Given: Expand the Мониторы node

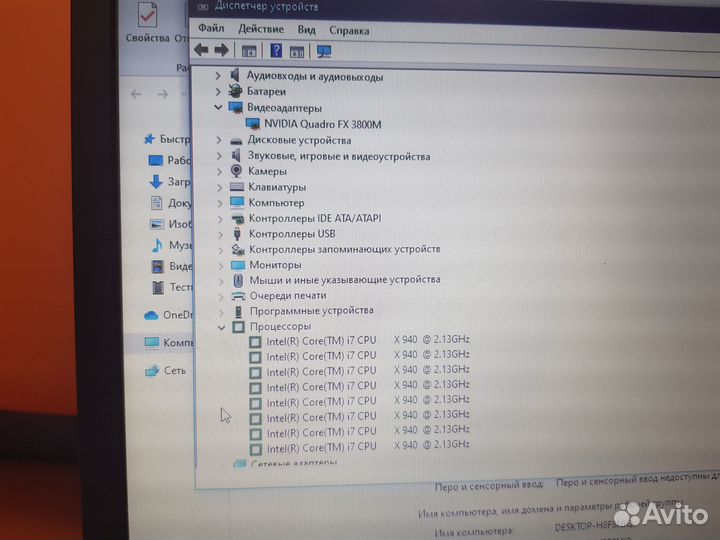Looking at the screenshot, I should [x=221, y=265].
